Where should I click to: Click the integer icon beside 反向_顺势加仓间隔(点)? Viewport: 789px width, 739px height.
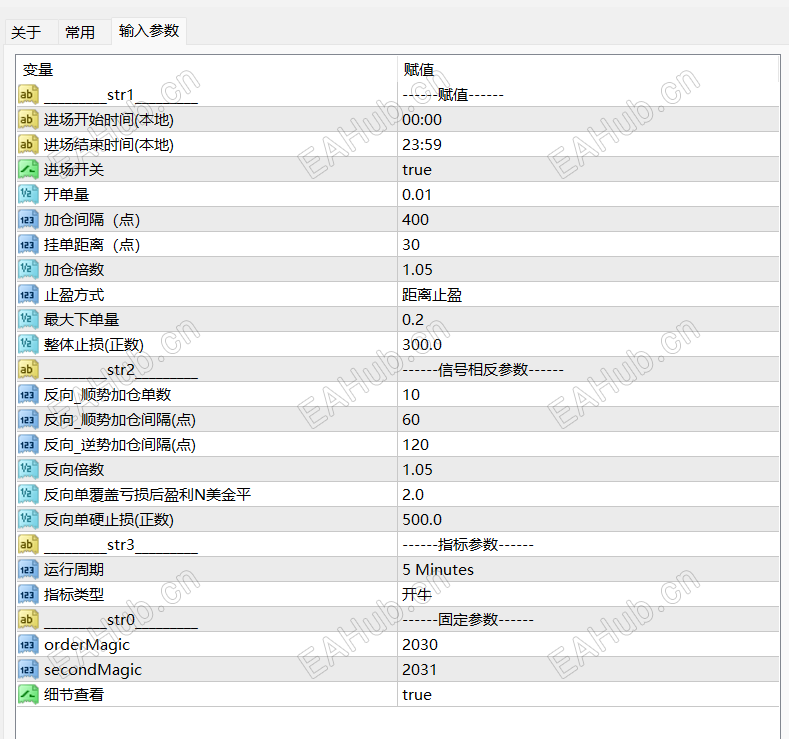(28, 420)
